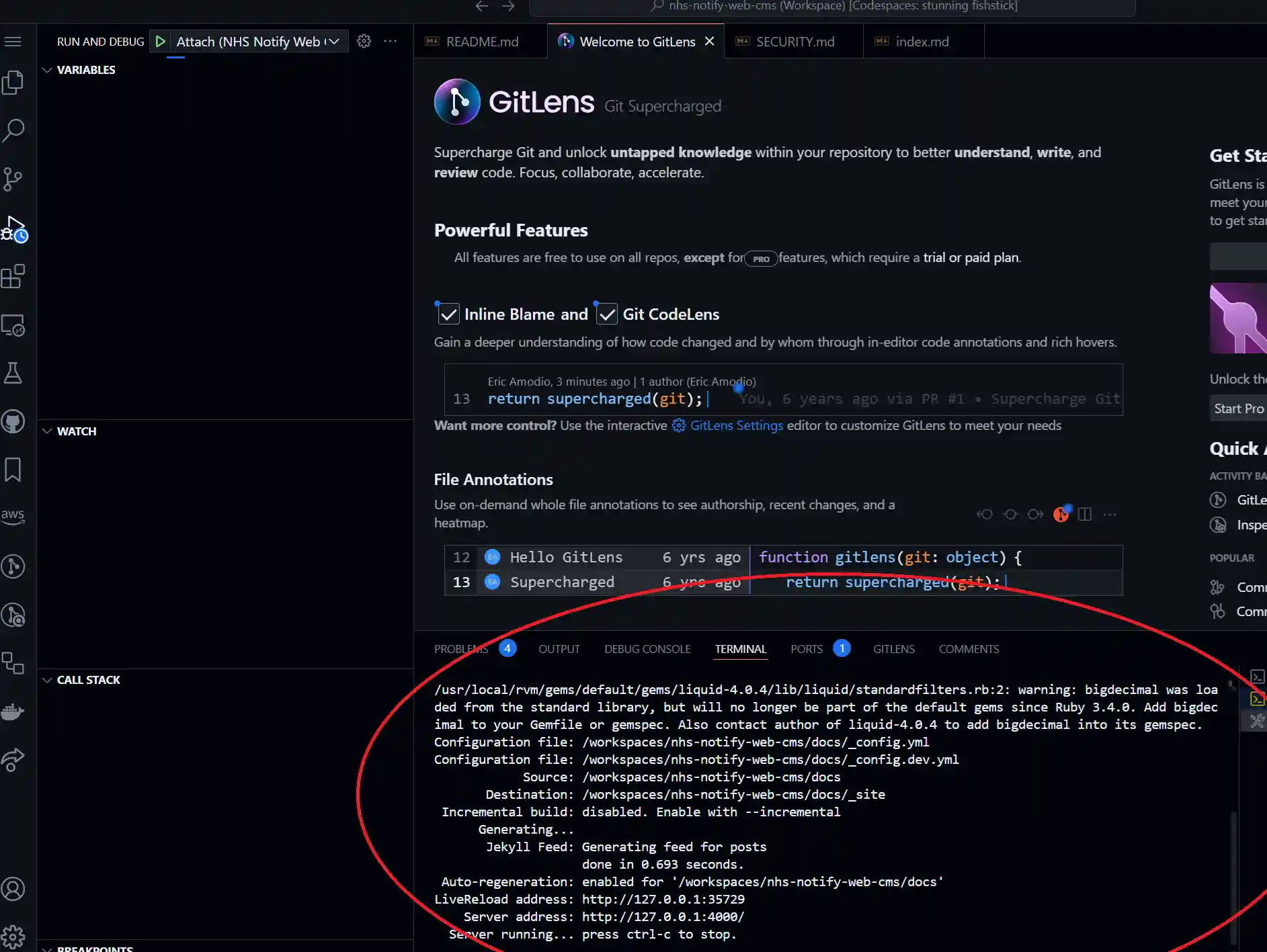The image size is (1267, 952).
Task: Open the AWS toolkit icon
Action: click(13, 516)
